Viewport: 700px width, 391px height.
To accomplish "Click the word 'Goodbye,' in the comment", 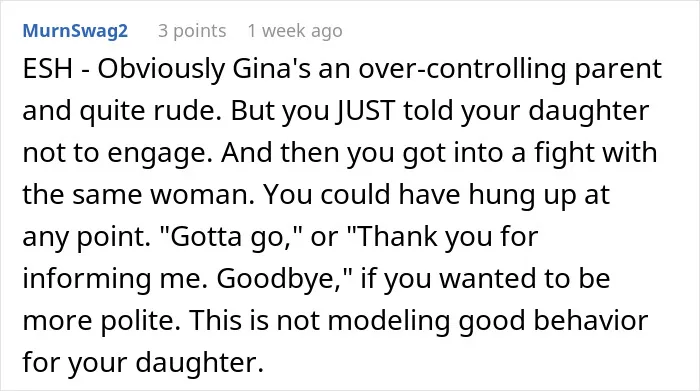I will pos(285,279).
